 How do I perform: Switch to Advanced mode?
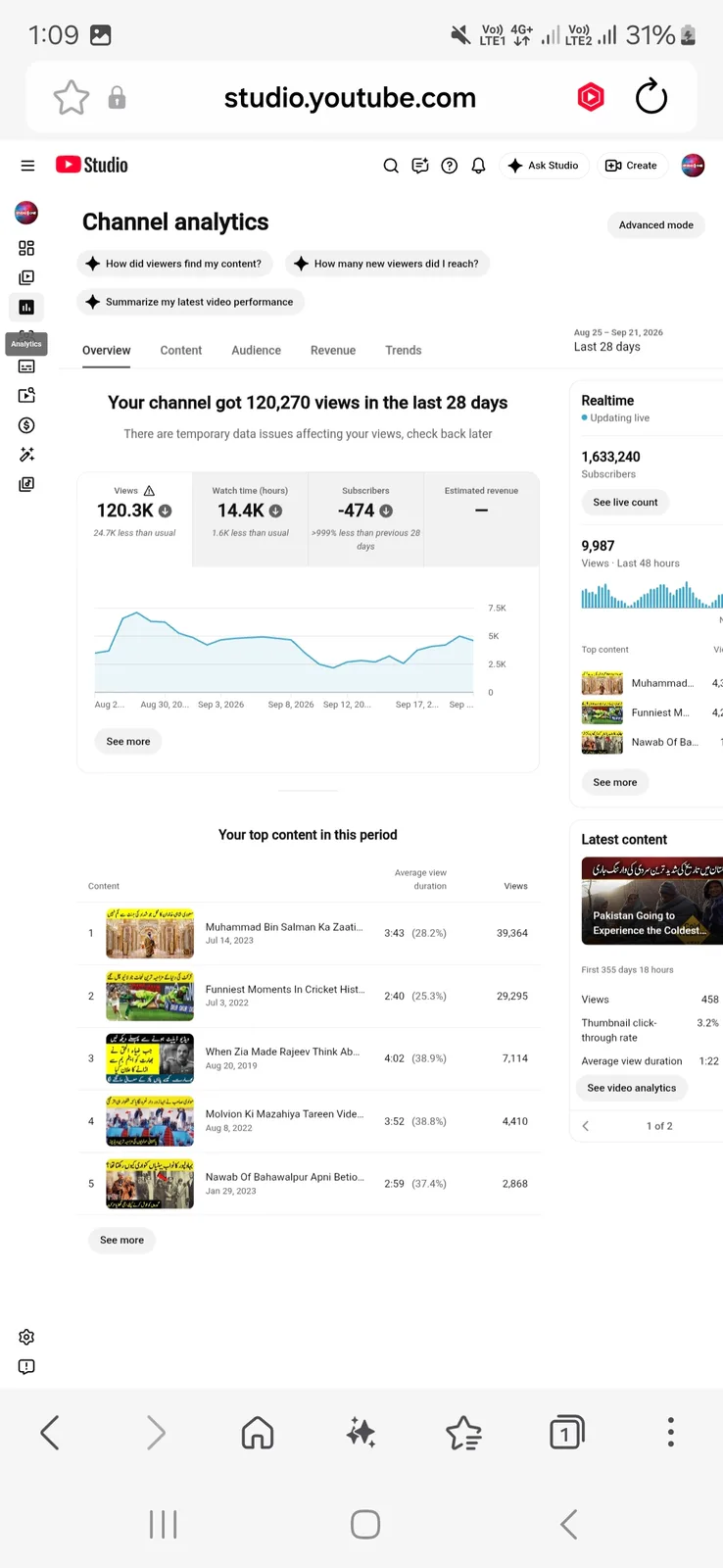[656, 224]
